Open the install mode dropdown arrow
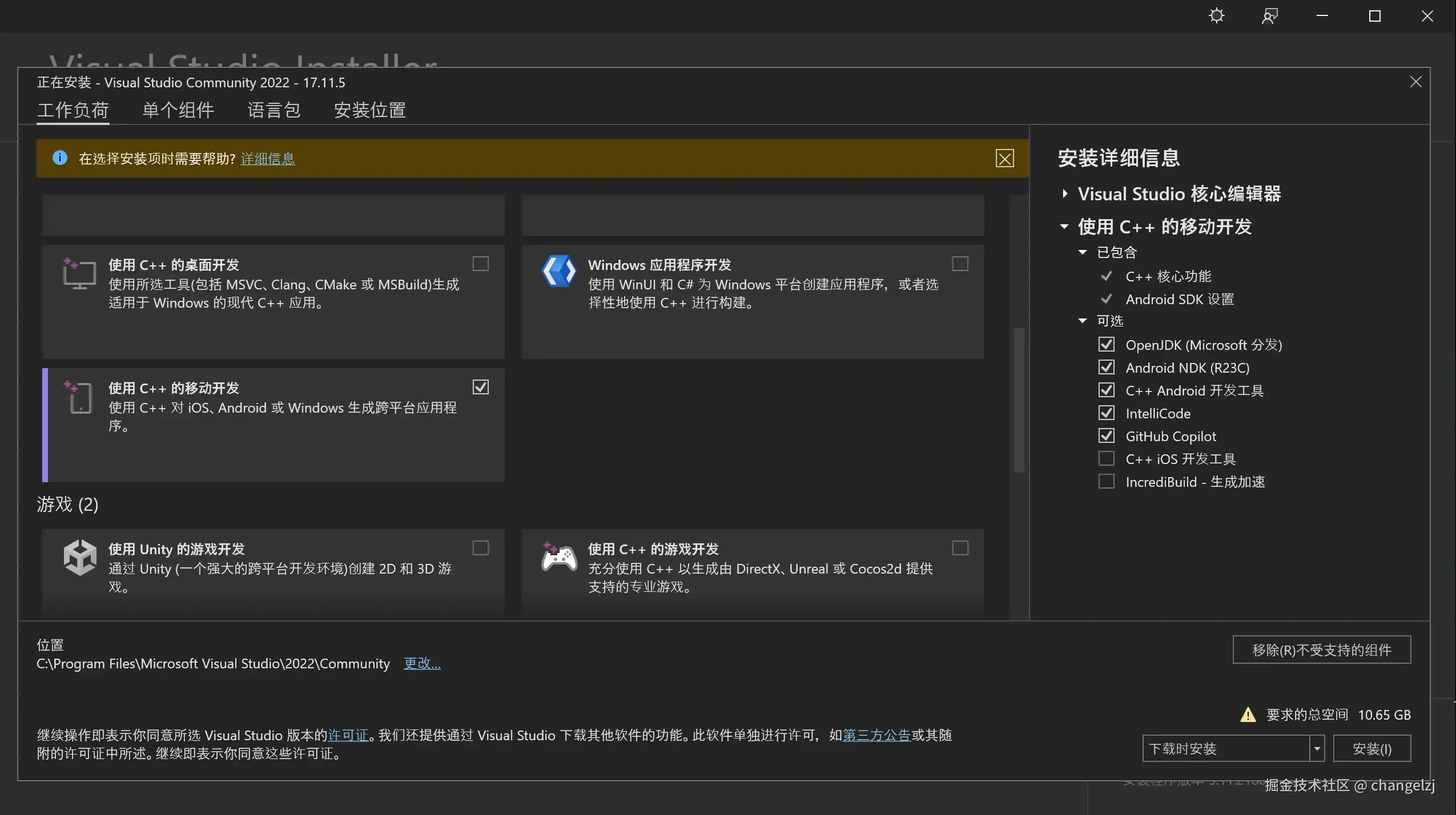The height and width of the screenshot is (815, 1456). [x=1317, y=749]
